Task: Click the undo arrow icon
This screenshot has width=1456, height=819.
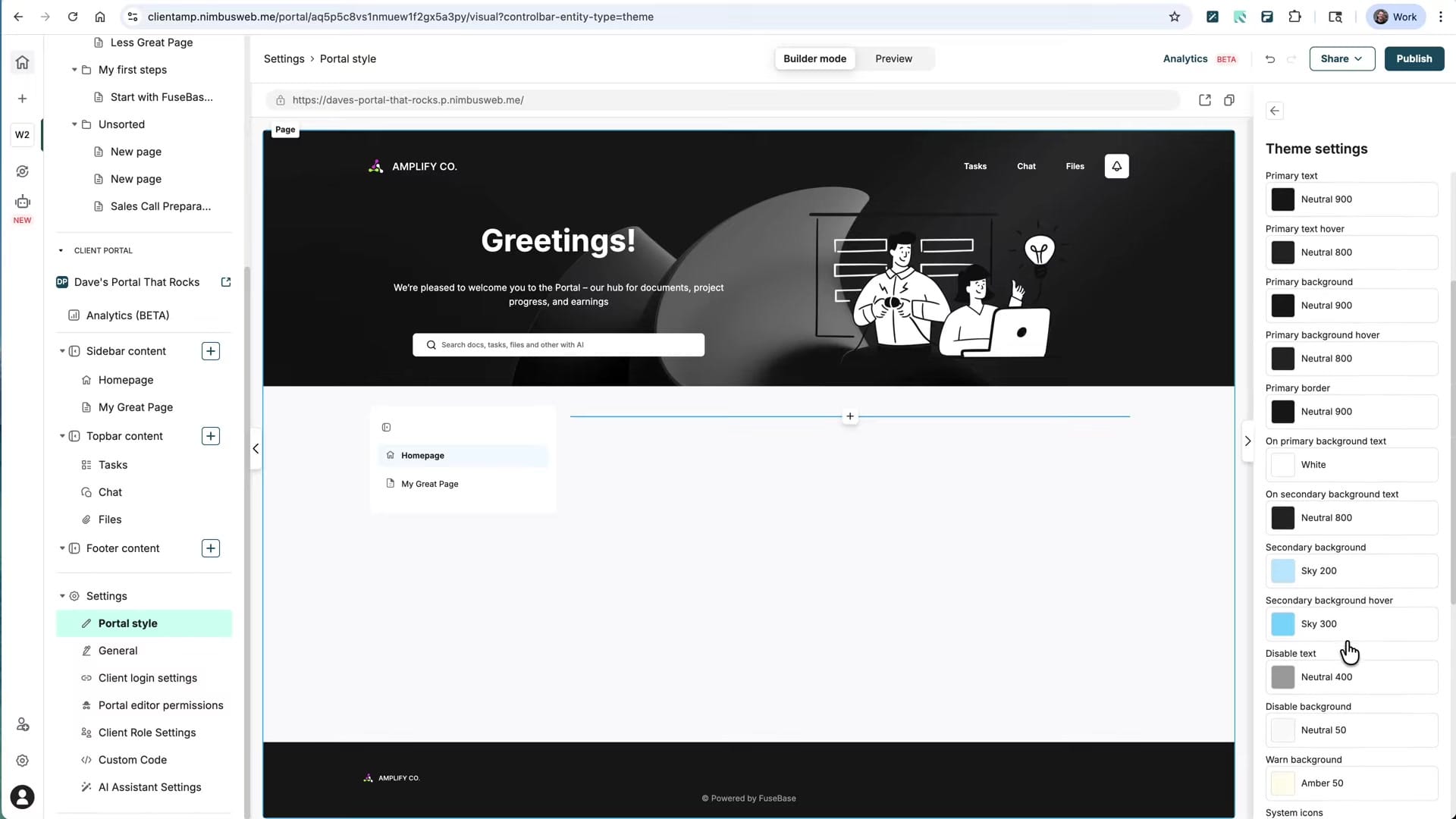Action: [x=1270, y=58]
